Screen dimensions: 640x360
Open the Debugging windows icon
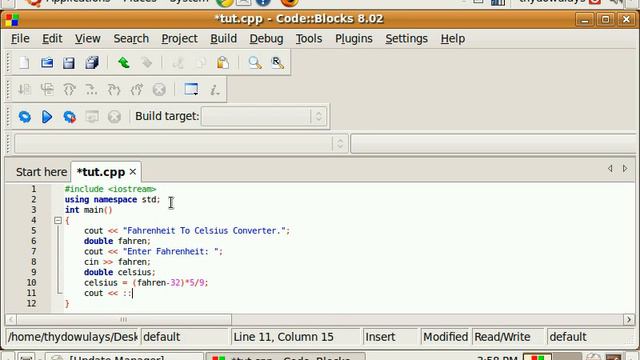191,89
